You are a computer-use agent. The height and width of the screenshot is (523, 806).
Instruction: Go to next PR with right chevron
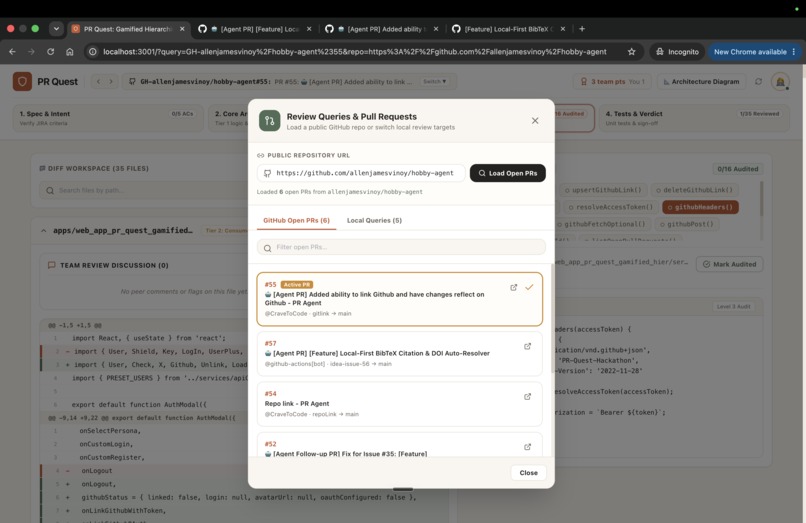click(111, 81)
